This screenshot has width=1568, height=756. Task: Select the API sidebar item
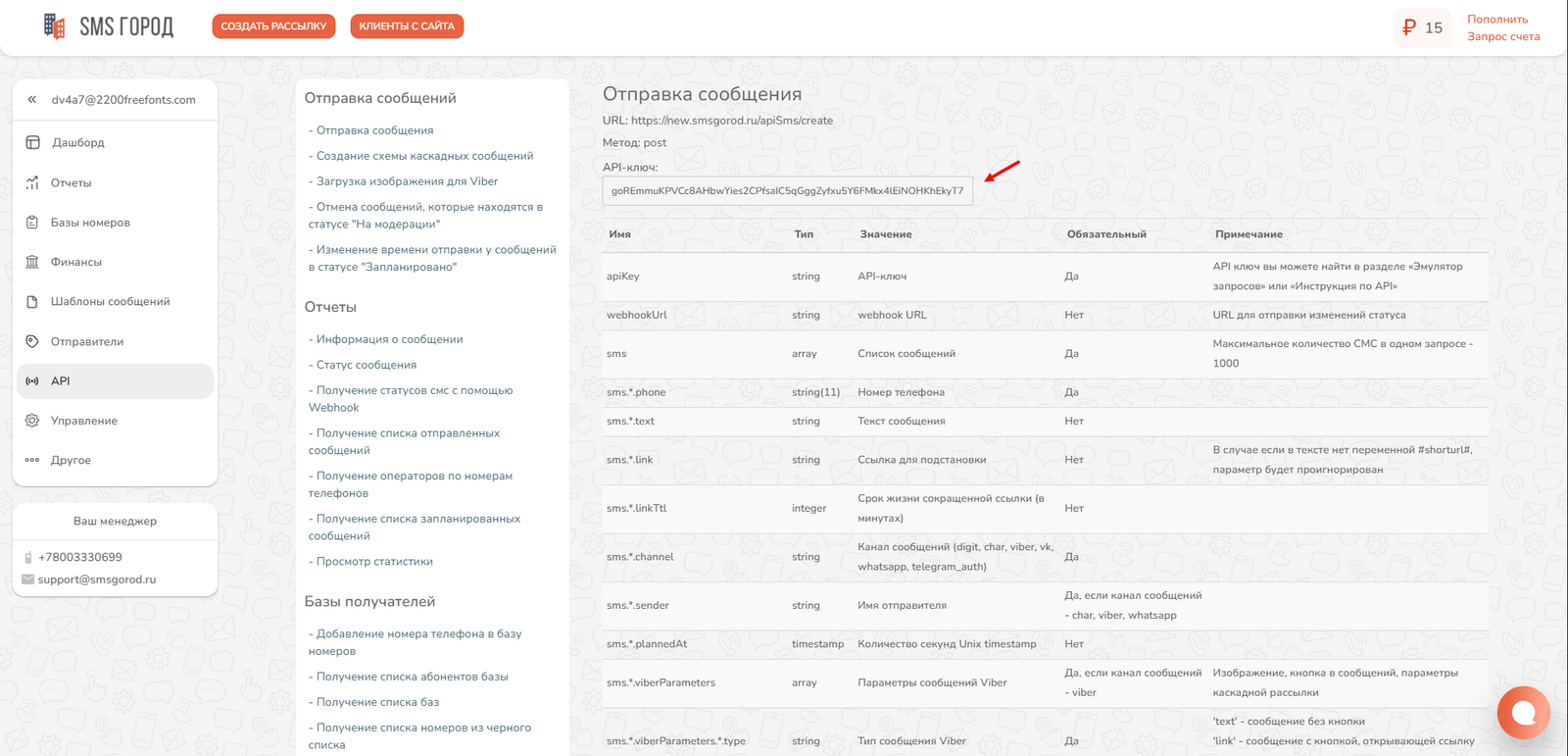[x=61, y=381]
